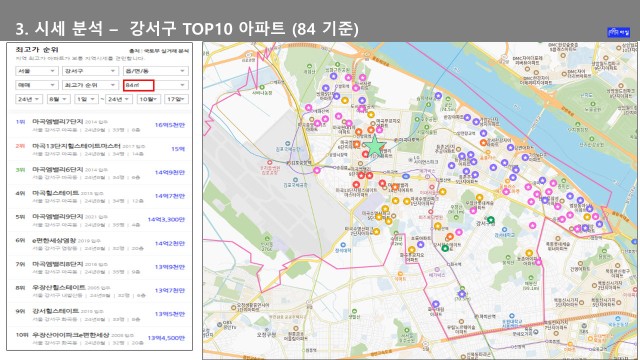Click the green star marker on the map
Image resolution: width=640 pixels, height=360 pixels.
(374, 146)
